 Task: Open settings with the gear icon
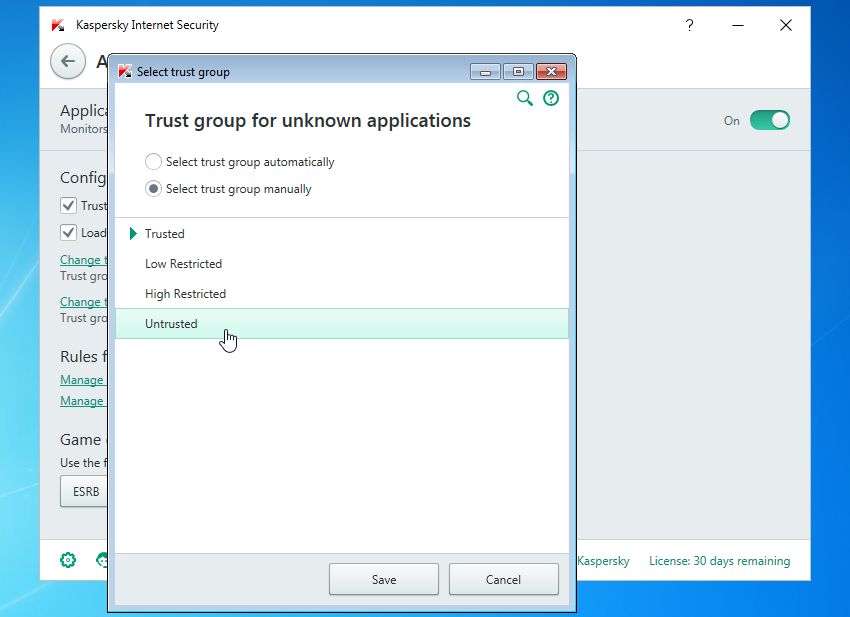point(68,560)
